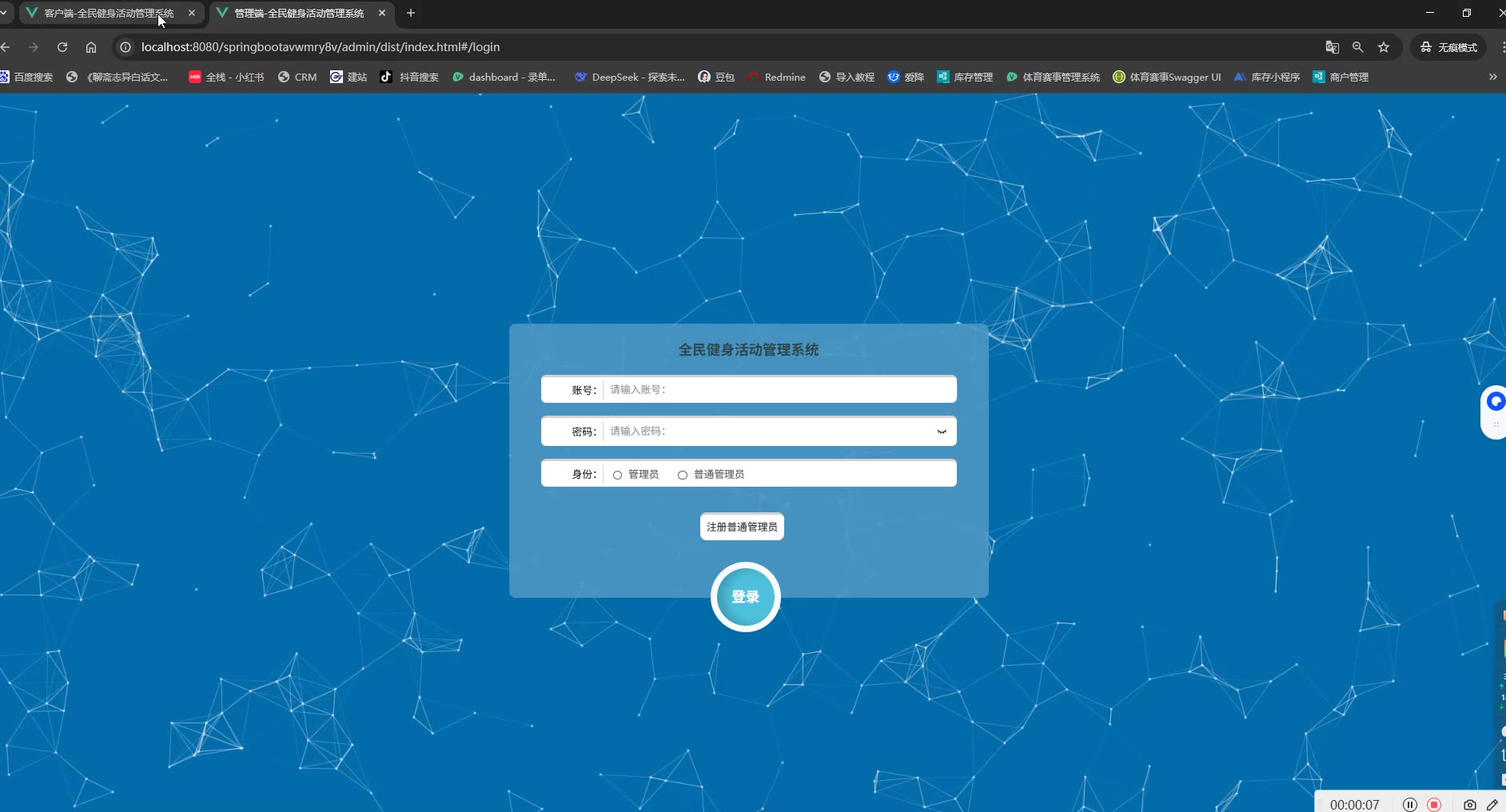Open the site information icon in address bar
Image resolution: width=1506 pixels, height=812 pixels.
point(125,47)
